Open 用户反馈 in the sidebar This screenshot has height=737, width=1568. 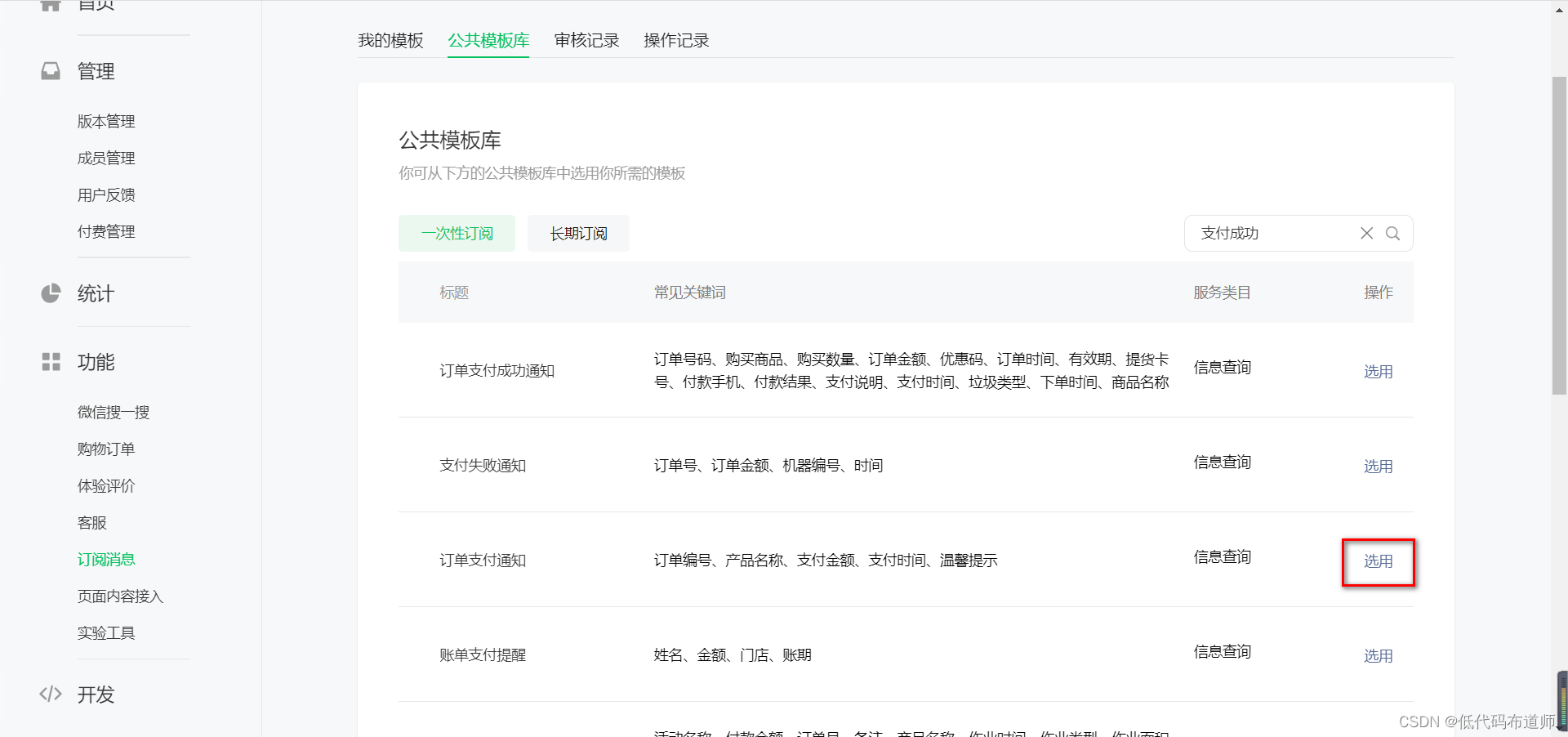(106, 194)
